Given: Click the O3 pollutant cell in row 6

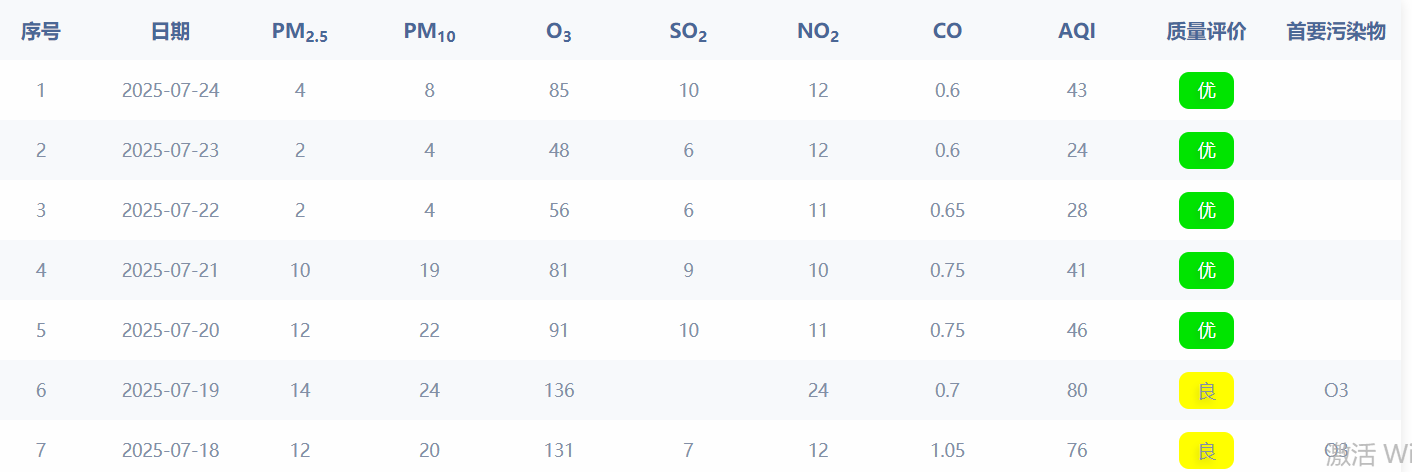Looking at the screenshot, I should pyautogui.click(x=1336, y=390).
